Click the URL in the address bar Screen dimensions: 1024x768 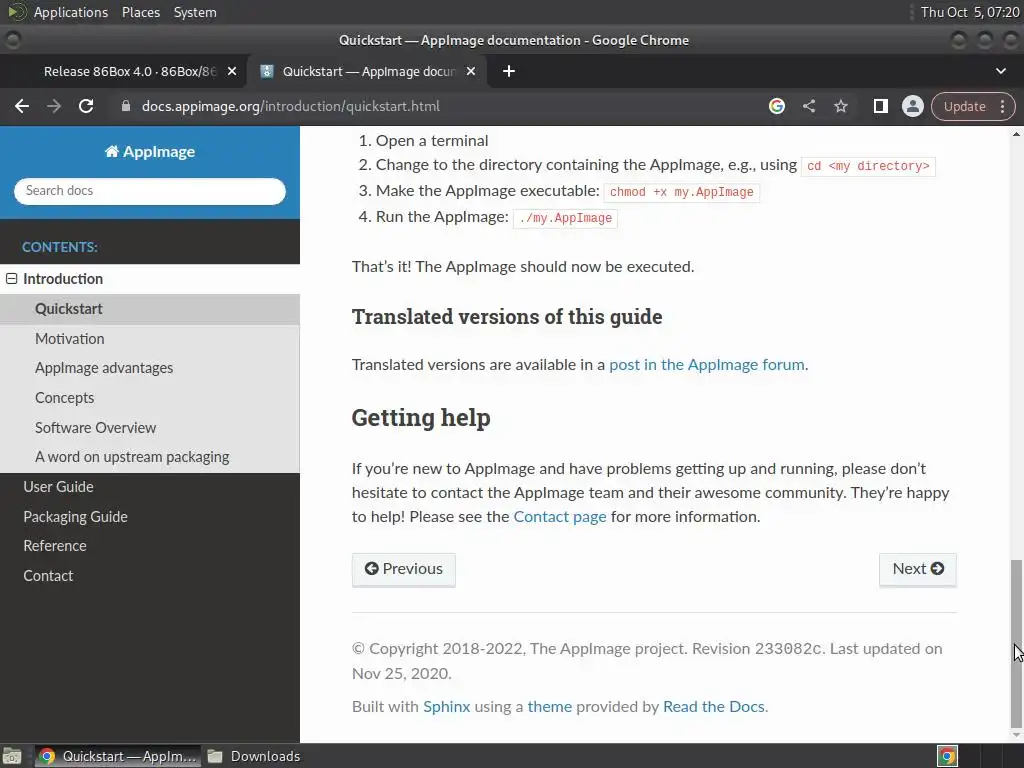[291, 106]
